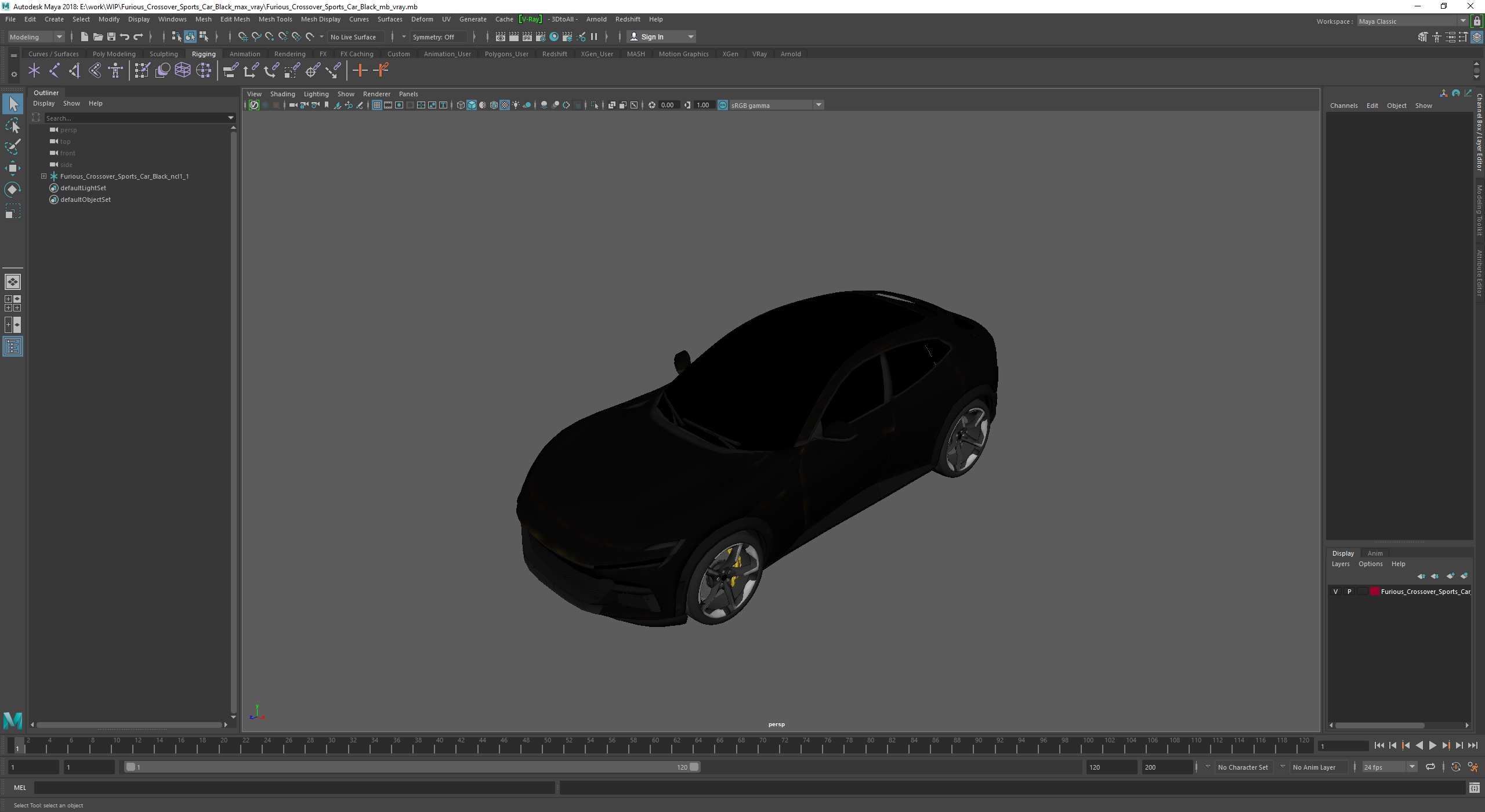
Task: Toggle playback looping button
Action: pyautogui.click(x=1430, y=767)
